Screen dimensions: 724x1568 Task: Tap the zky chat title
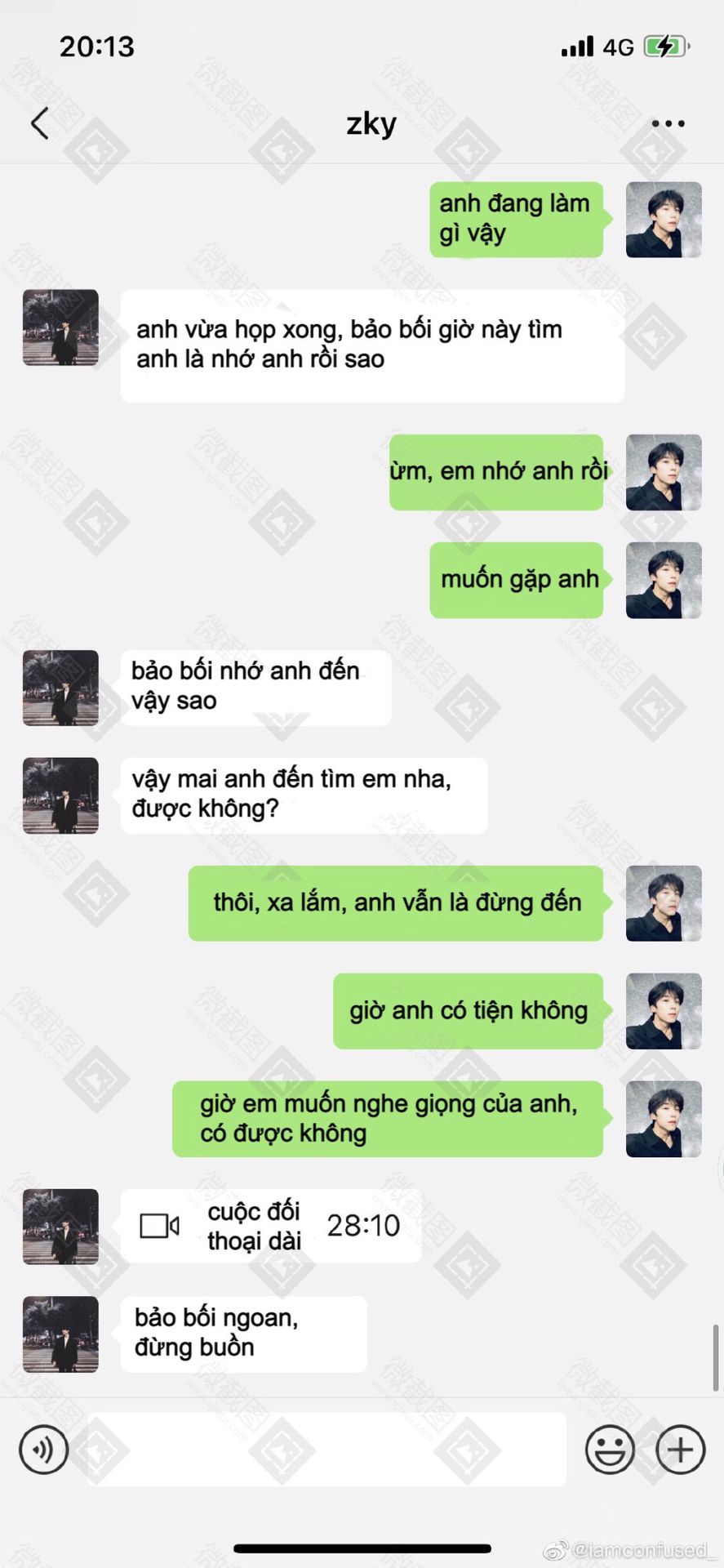[x=371, y=123]
